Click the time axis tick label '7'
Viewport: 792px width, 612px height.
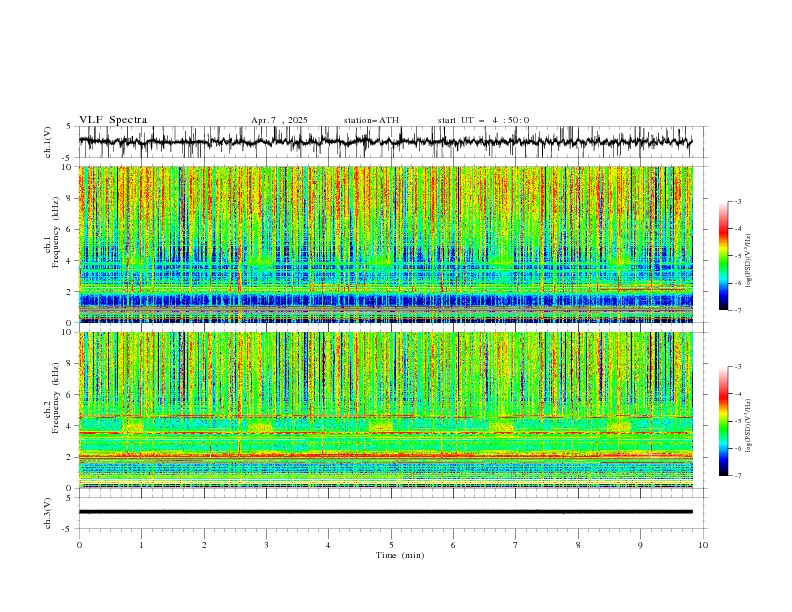click(516, 545)
